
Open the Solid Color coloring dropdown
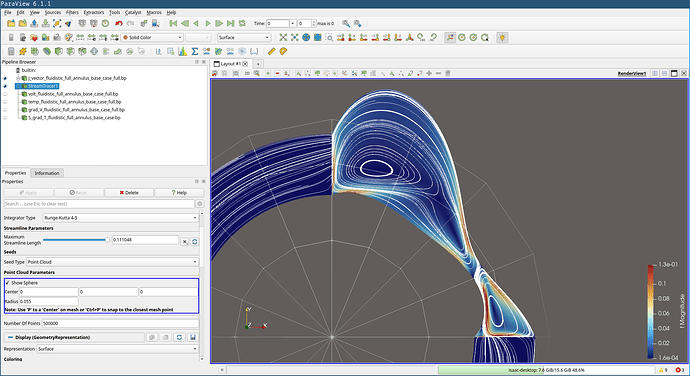[x=152, y=37]
